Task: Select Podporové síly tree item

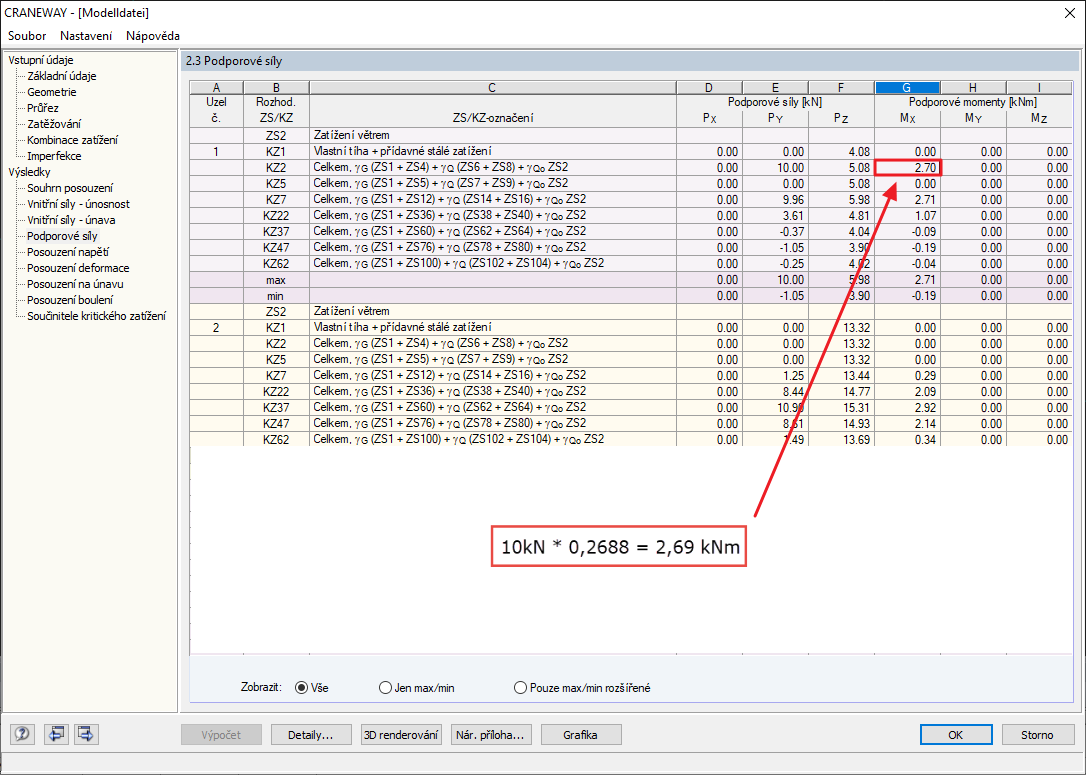Action: pos(62,236)
